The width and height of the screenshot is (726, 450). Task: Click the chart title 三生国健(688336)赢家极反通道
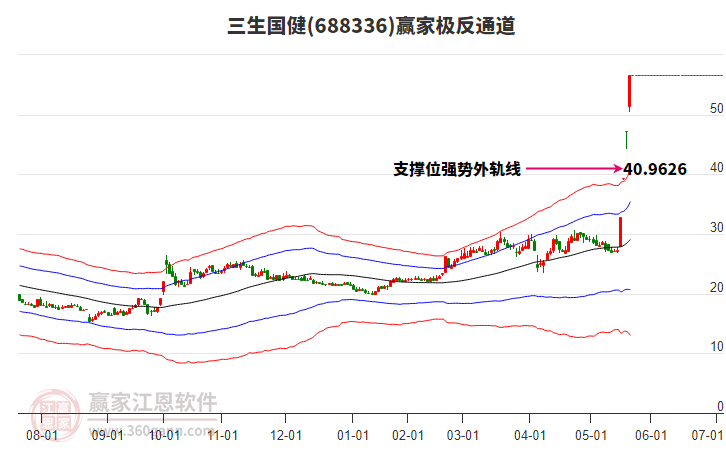click(371, 25)
